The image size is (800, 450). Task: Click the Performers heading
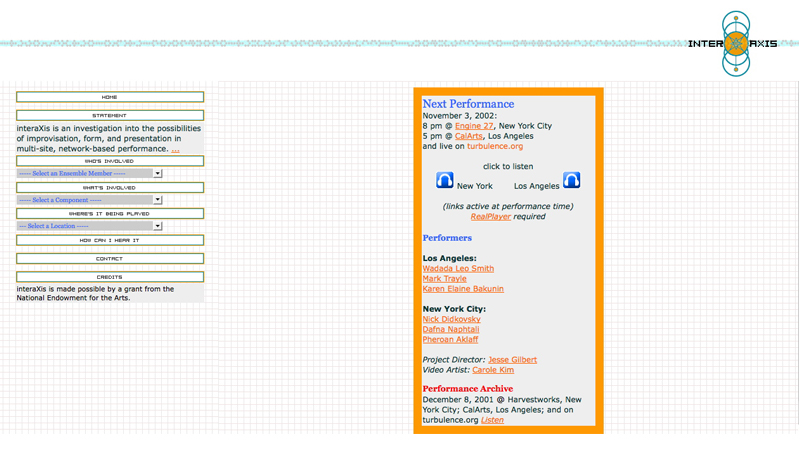pos(447,238)
